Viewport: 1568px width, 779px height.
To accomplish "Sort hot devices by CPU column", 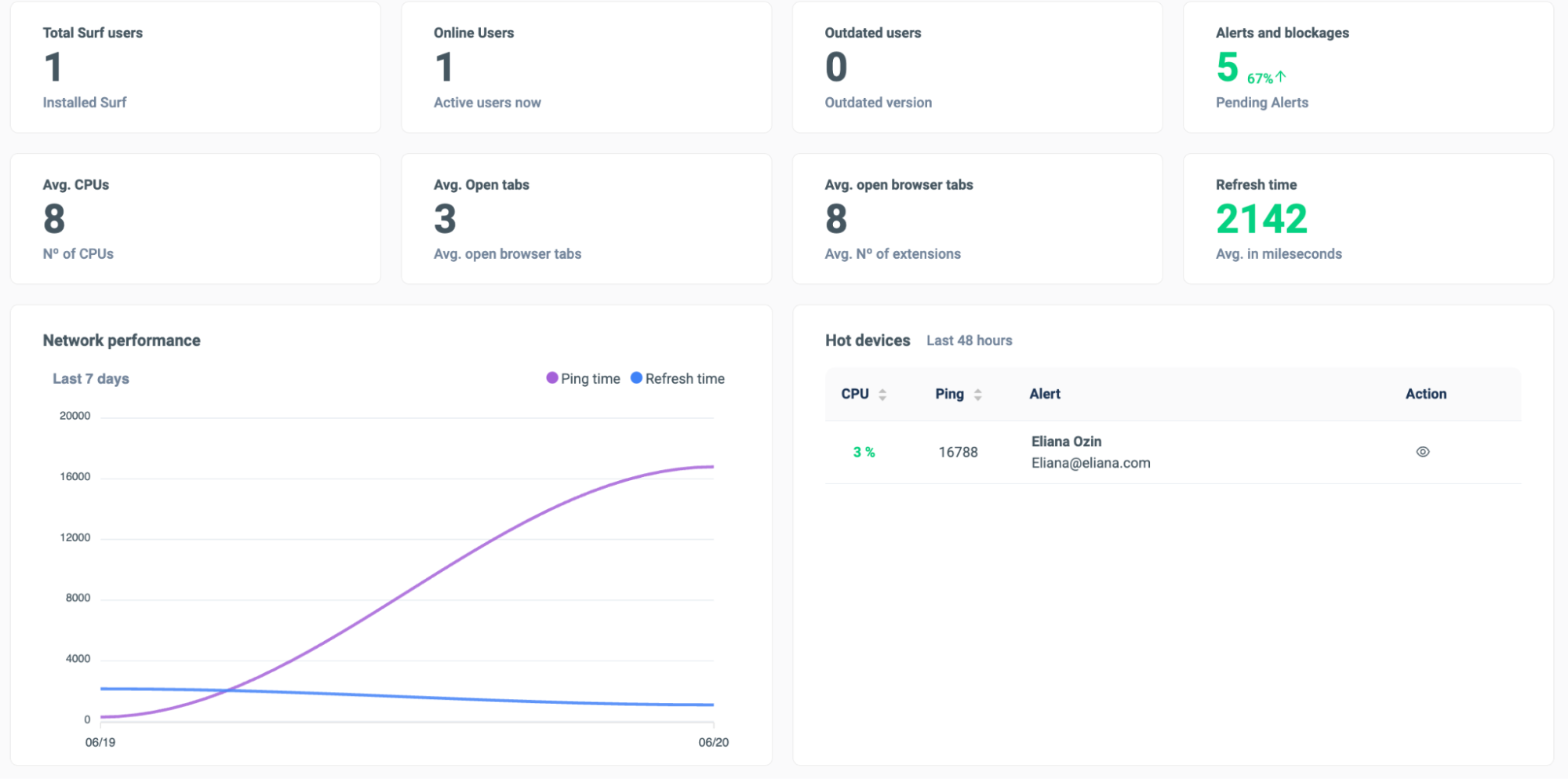I will point(864,394).
